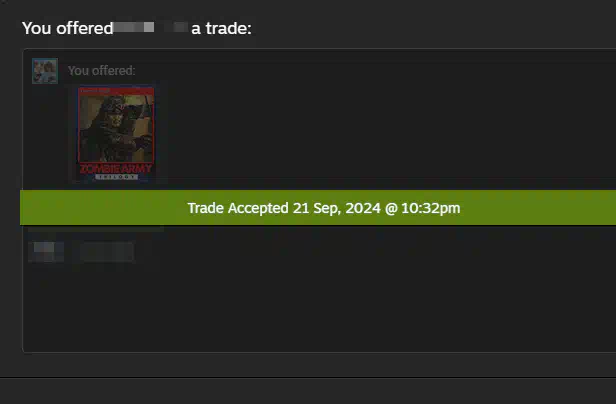This screenshot has width=616, height=404.
Task: Open the blurred trade partner name below banner
Action: (x=107, y=252)
